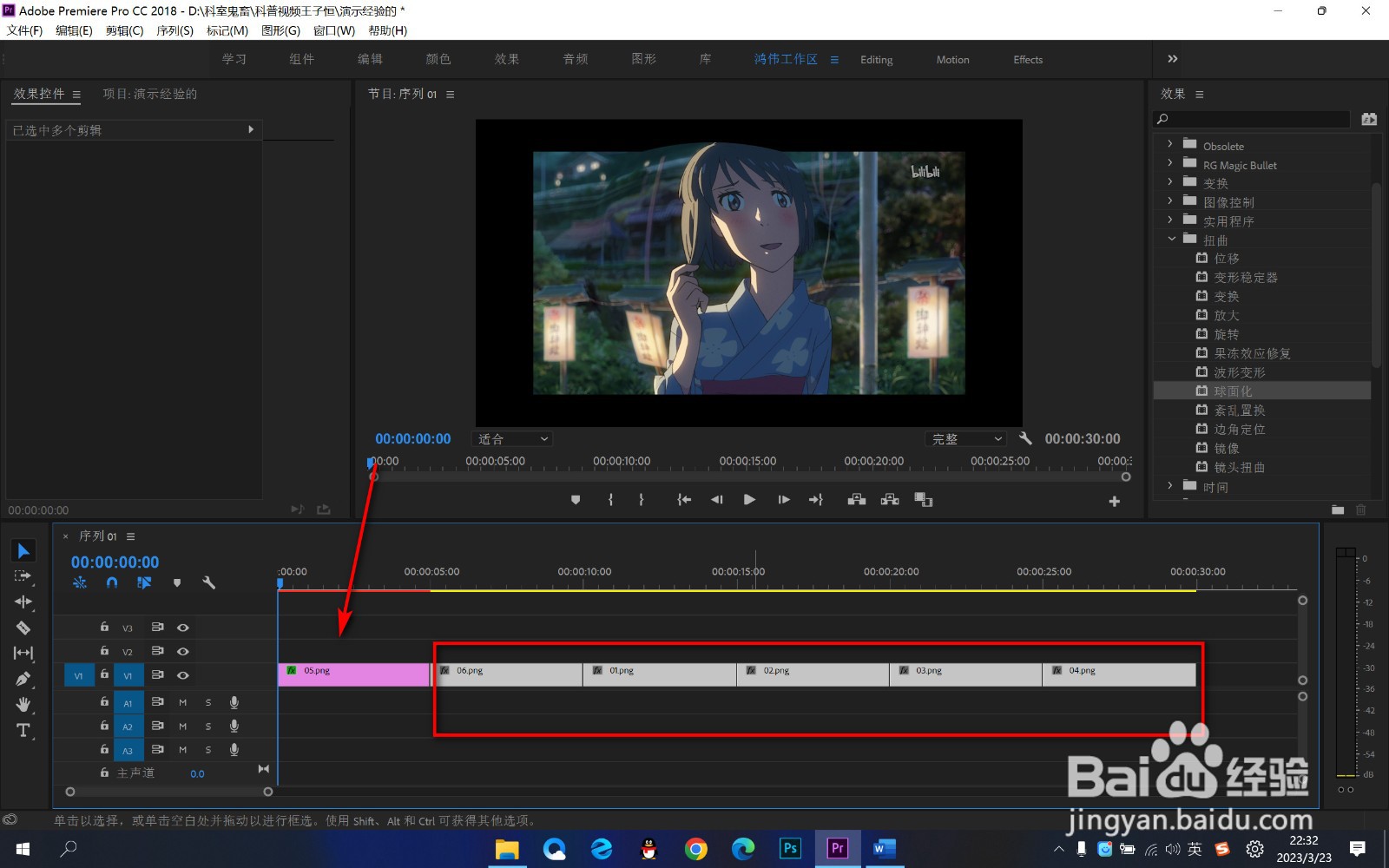
Task: Select the Pen tool
Action: point(23,679)
